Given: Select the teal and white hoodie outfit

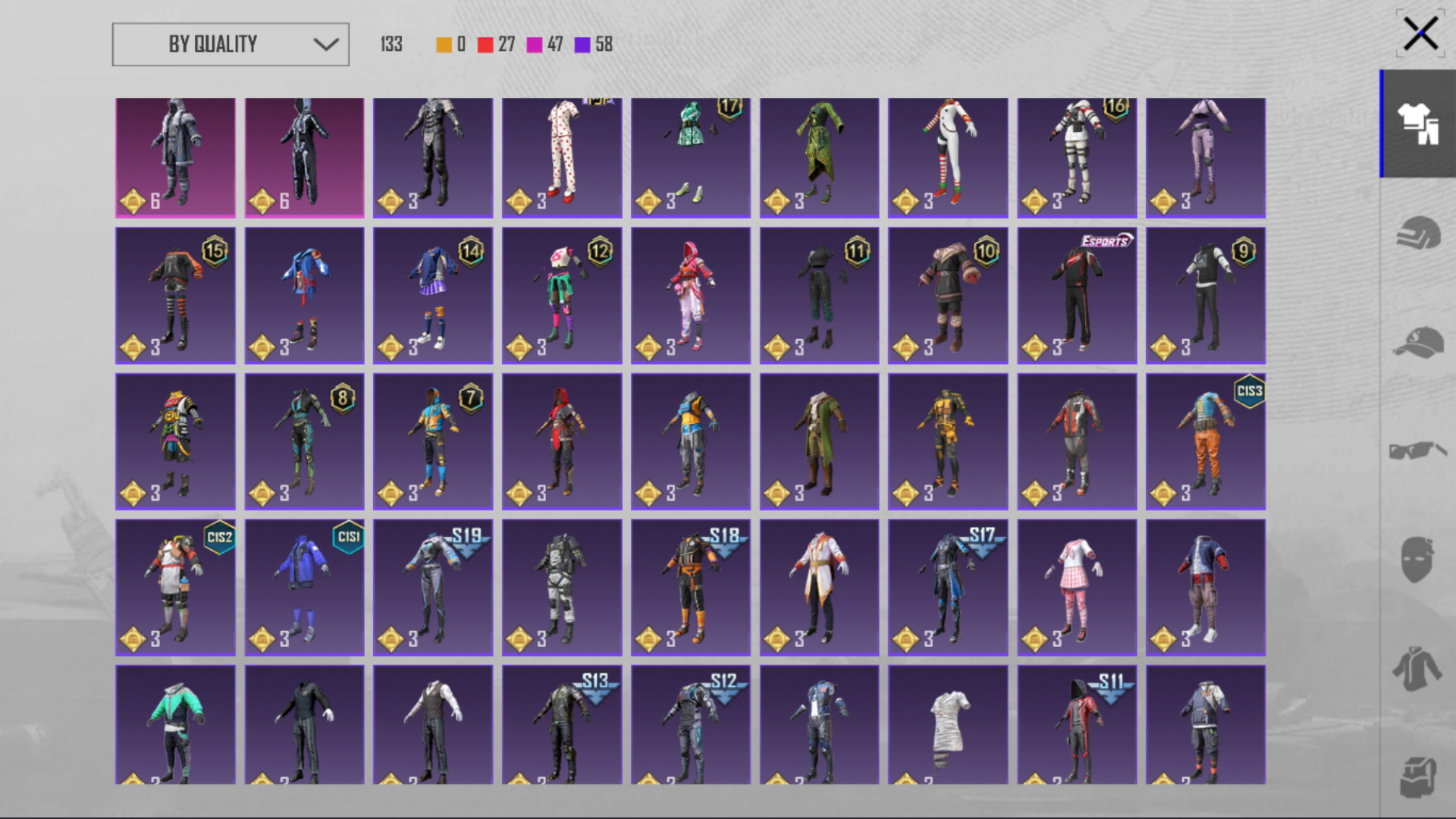Looking at the screenshot, I should point(175,725).
